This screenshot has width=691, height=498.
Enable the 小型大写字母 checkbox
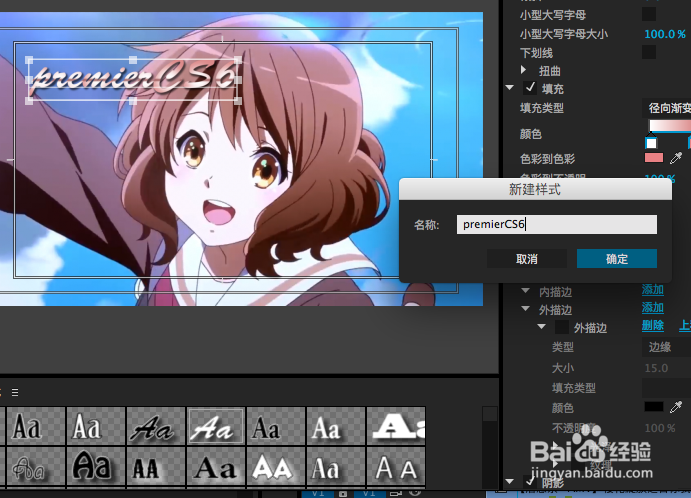coord(649,14)
